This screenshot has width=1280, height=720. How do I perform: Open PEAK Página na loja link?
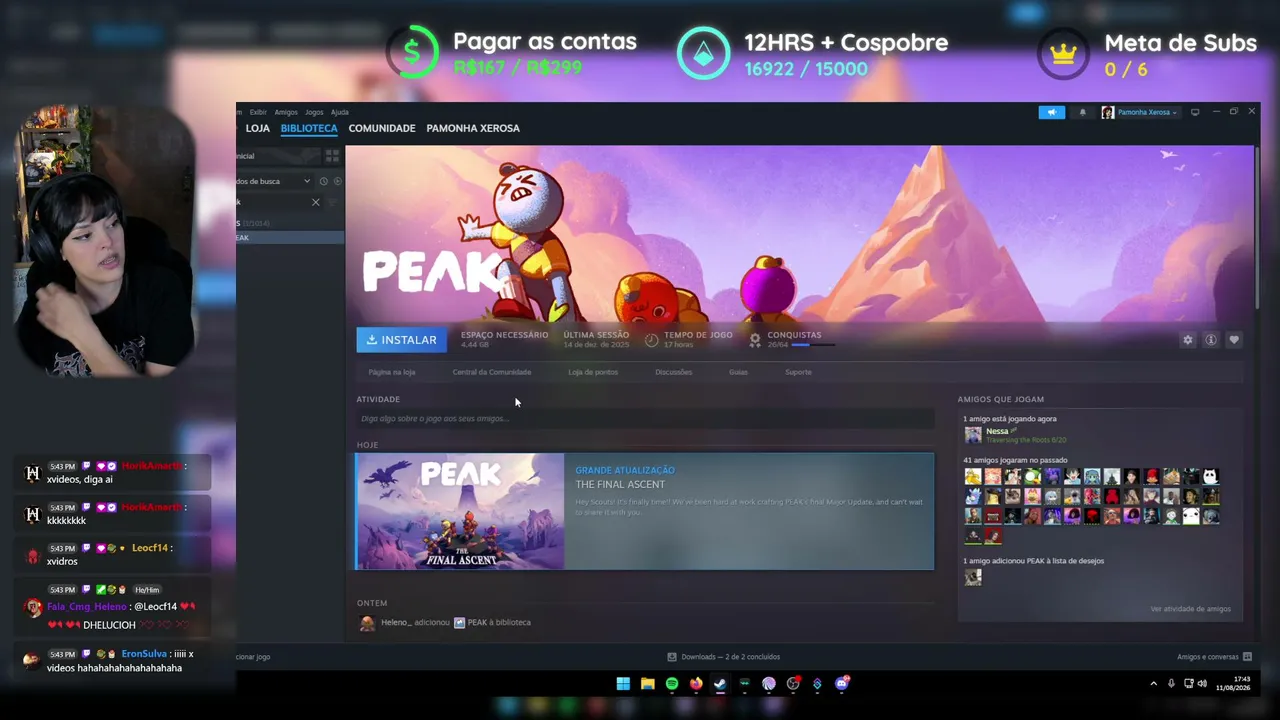(392, 372)
